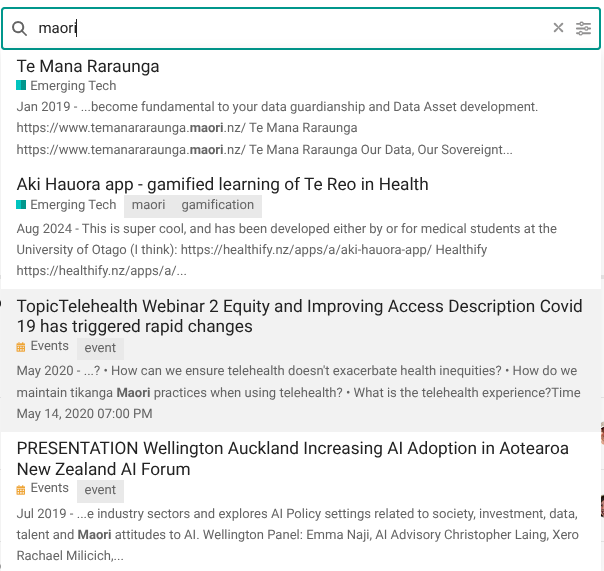
Task: Click the Emerging Tech category square under Te Mana Raraunga
Action: [x=21, y=86]
